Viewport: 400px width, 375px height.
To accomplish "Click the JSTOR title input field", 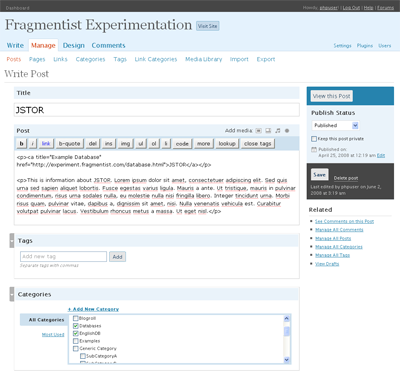I will [x=157, y=110].
